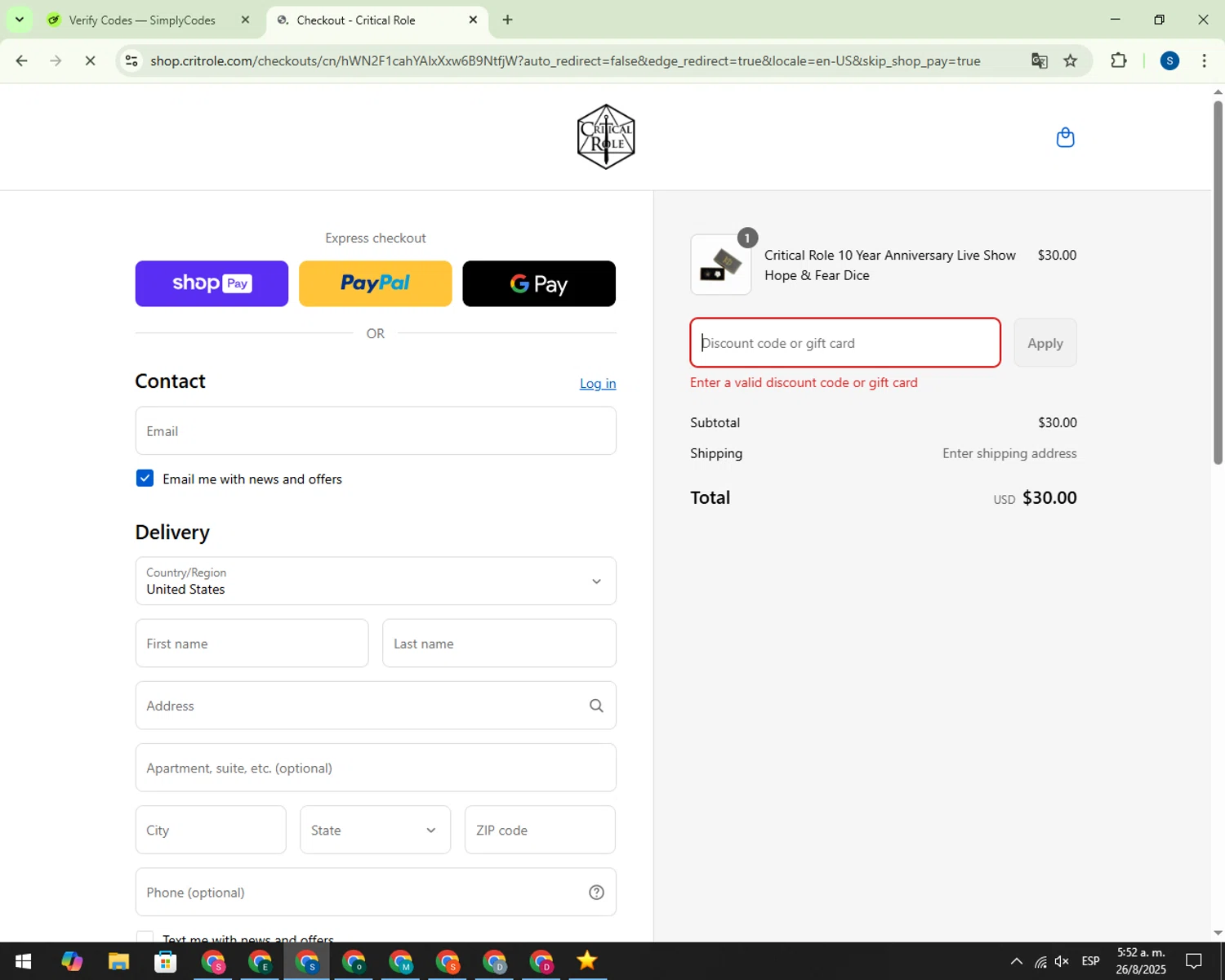This screenshot has width=1225, height=980.
Task: Click the First name field
Action: tap(252, 644)
